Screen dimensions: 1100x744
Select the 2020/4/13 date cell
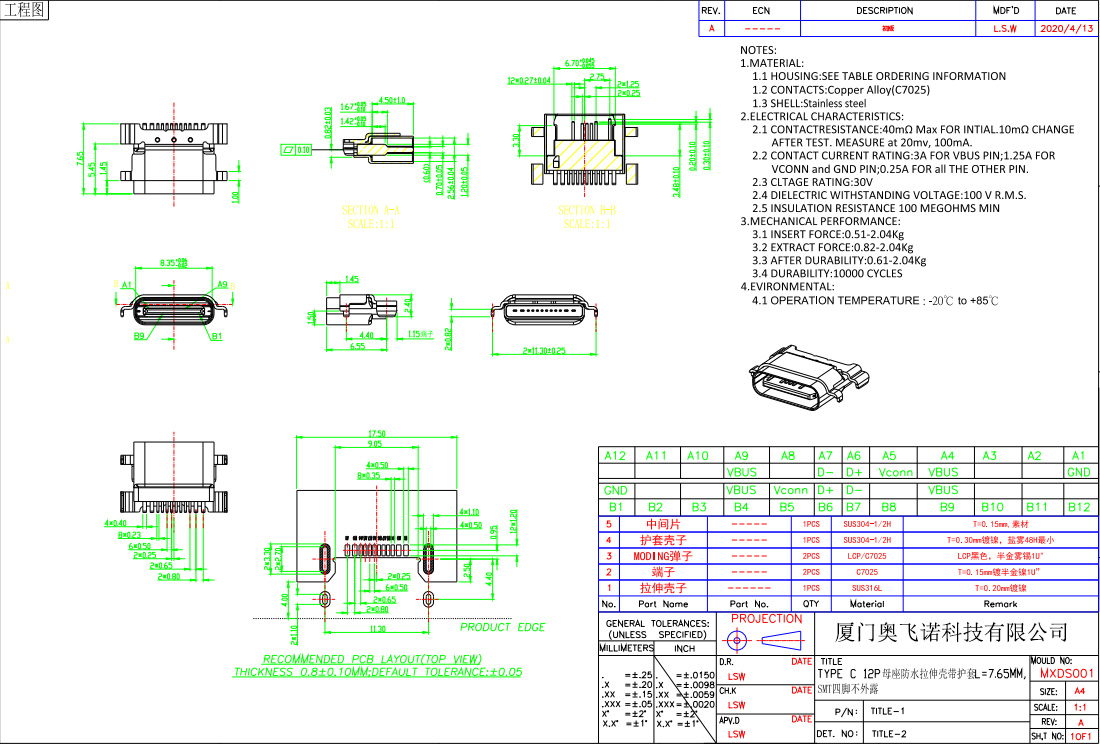1068,29
